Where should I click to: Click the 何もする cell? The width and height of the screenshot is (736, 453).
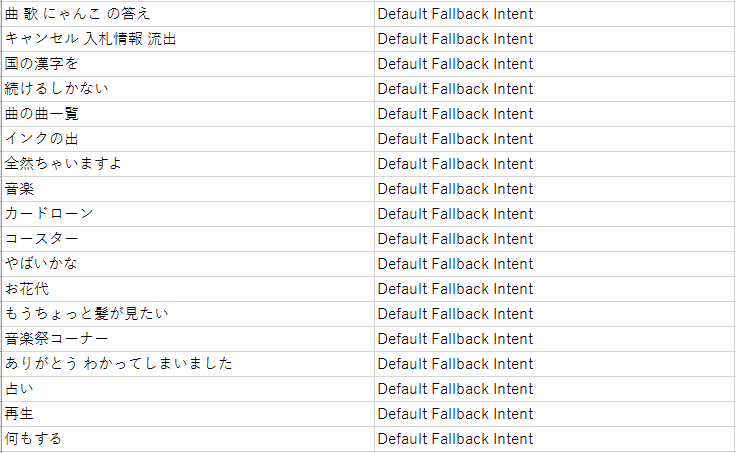pyautogui.click(x=188, y=439)
